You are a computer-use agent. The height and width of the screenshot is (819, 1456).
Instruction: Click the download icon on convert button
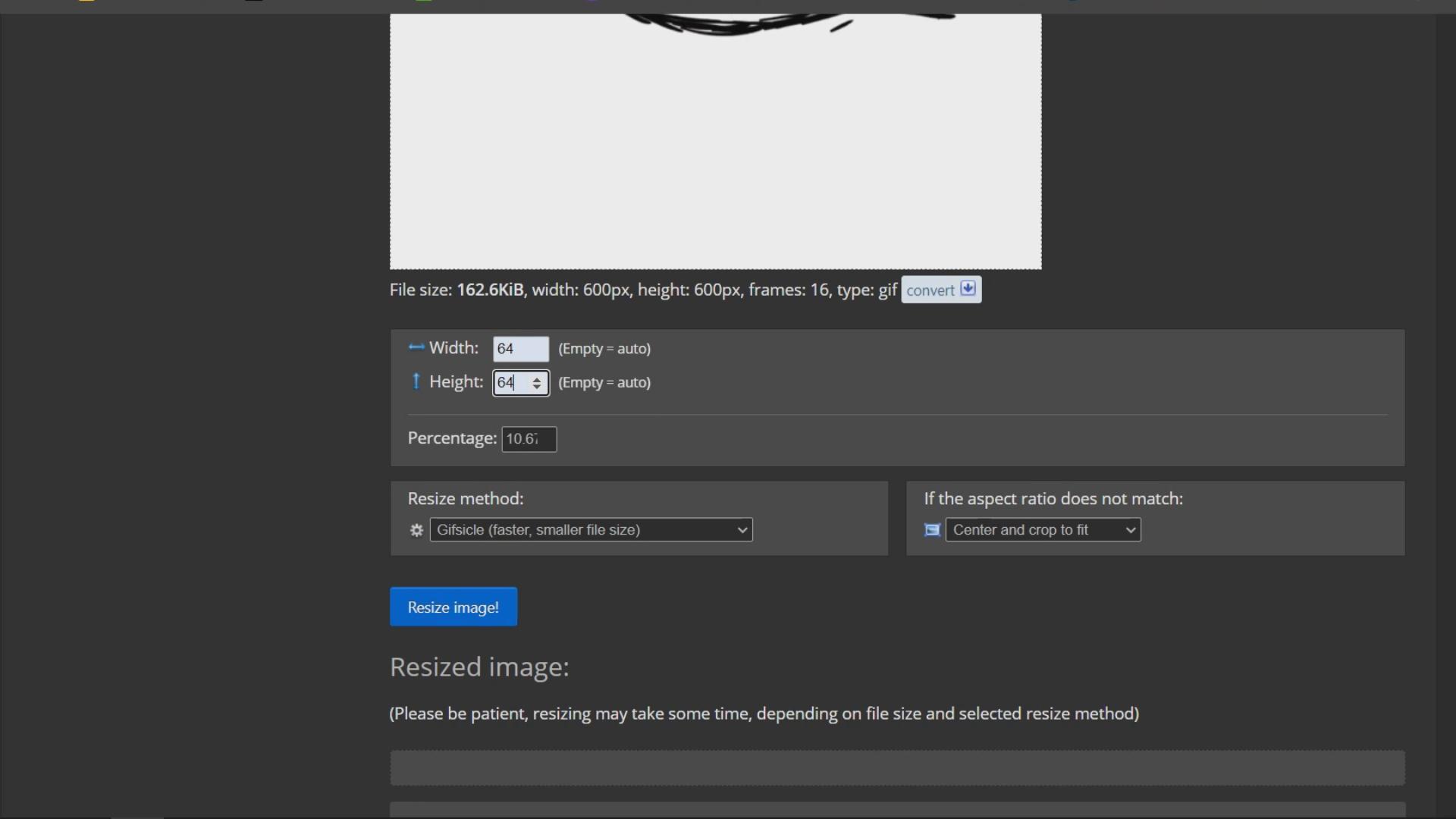tap(968, 289)
